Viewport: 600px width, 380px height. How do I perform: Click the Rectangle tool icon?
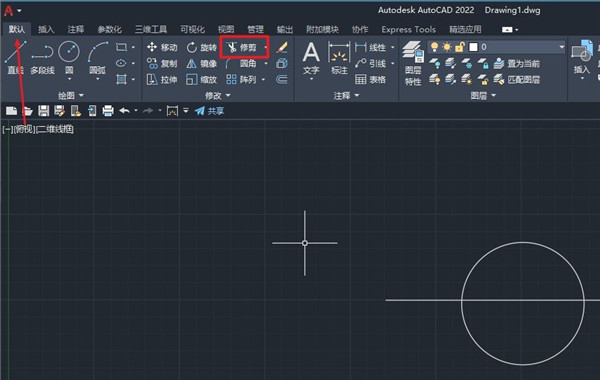point(121,47)
